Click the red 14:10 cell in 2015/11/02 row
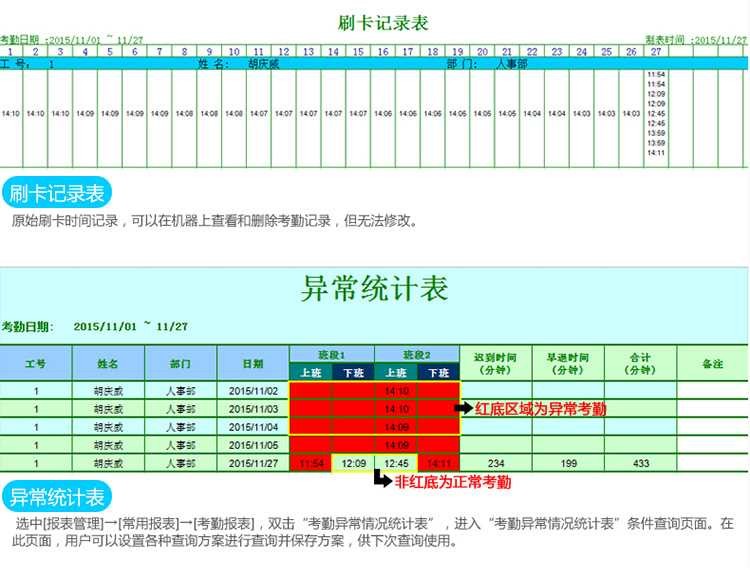750x570 pixels. (x=396, y=391)
